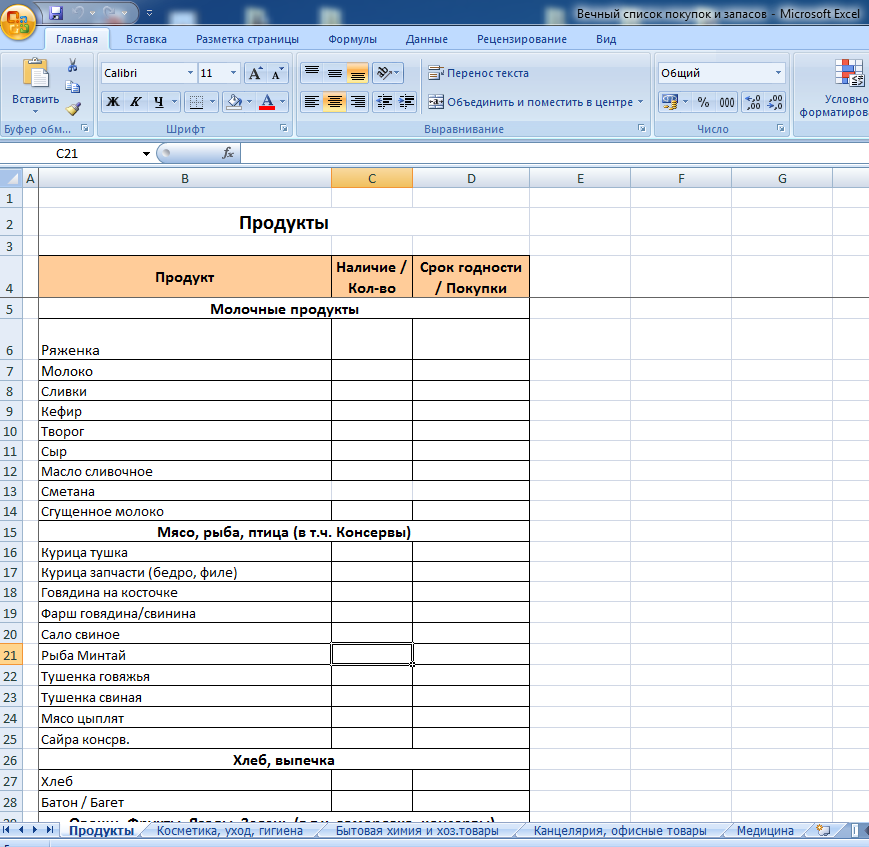Align cell text to the right
Image resolution: width=869 pixels, height=847 pixels.
pyautogui.click(x=357, y=102)
